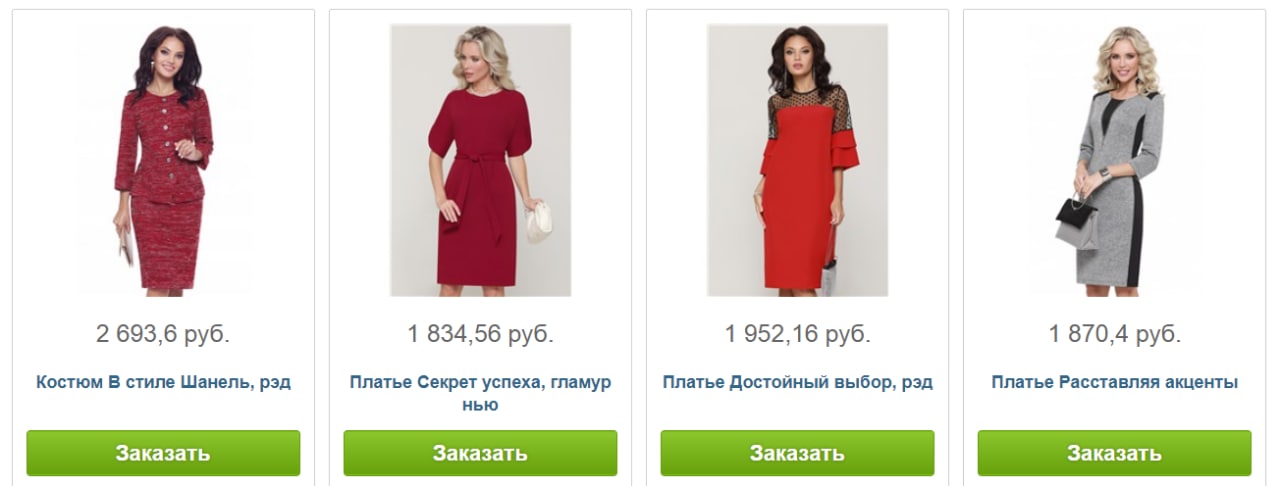1280x486 pixels.
Task: Open the red Chanel-style suit photo
Action: pyautogui.click(x=163, y=160)
